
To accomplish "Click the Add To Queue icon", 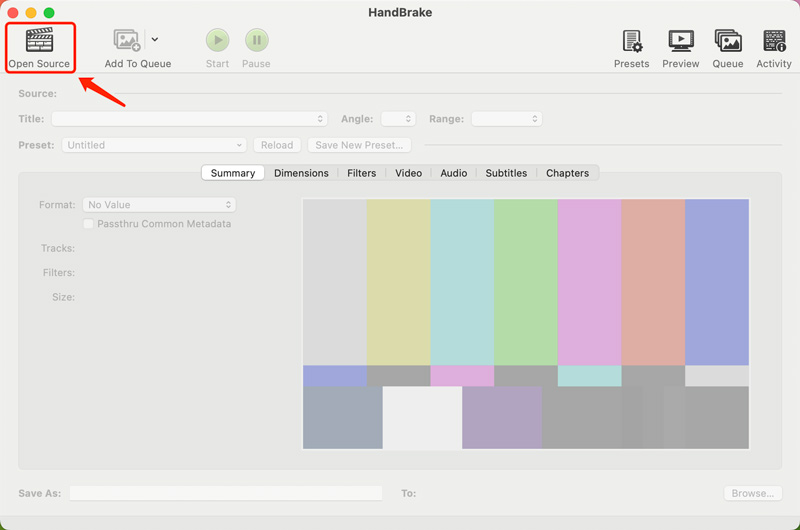I will click(x=127, y=40).
